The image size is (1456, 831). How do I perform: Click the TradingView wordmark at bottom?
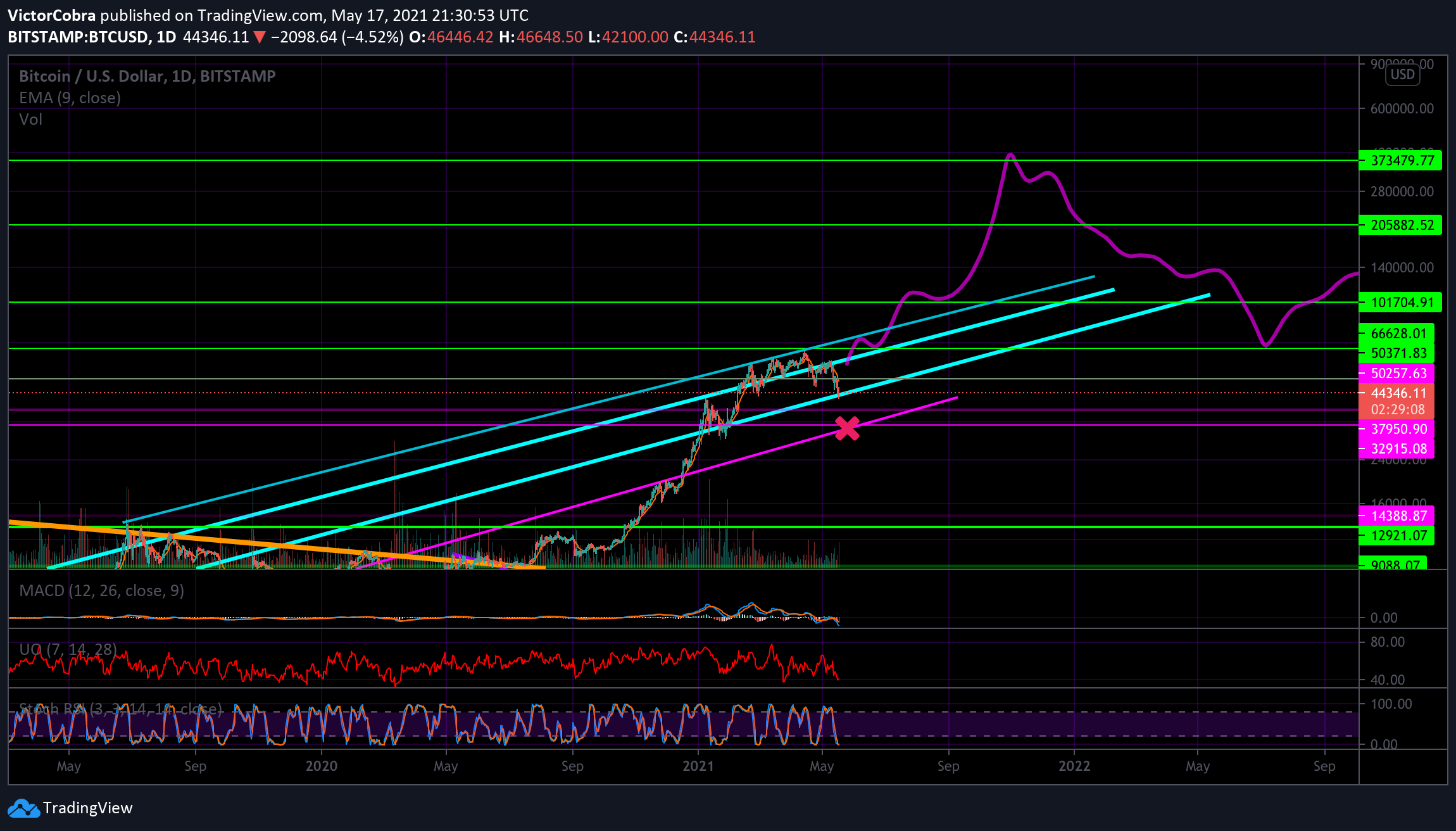88,808
